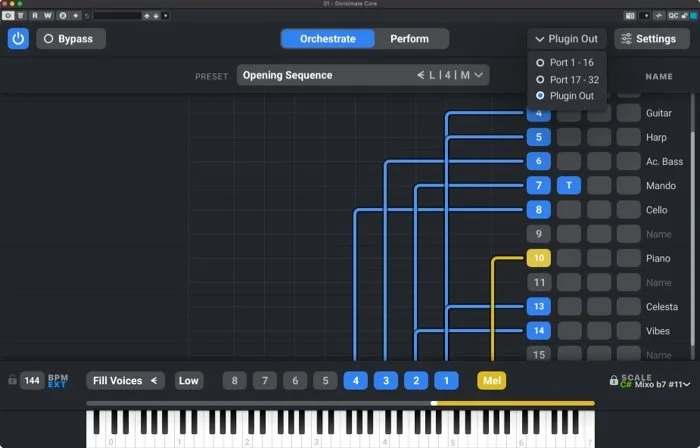Select voice 7 button
The image size is (700, 448).
tap(265, 381)
